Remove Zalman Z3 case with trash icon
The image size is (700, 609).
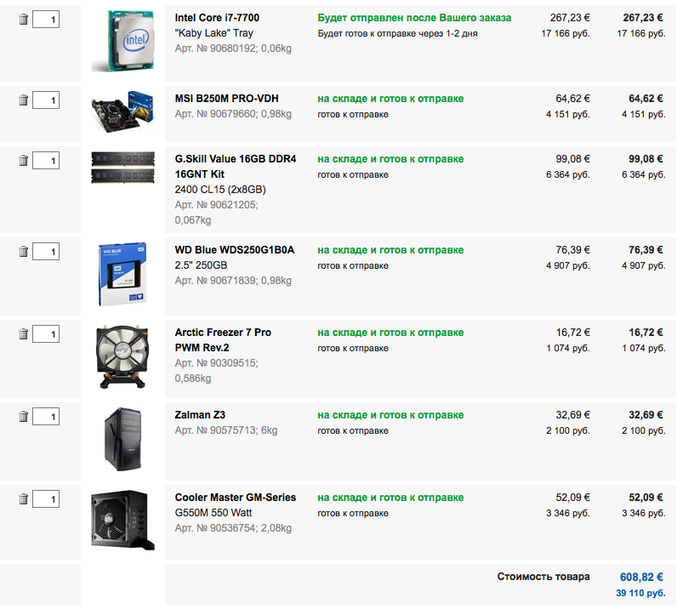[23, 417]
